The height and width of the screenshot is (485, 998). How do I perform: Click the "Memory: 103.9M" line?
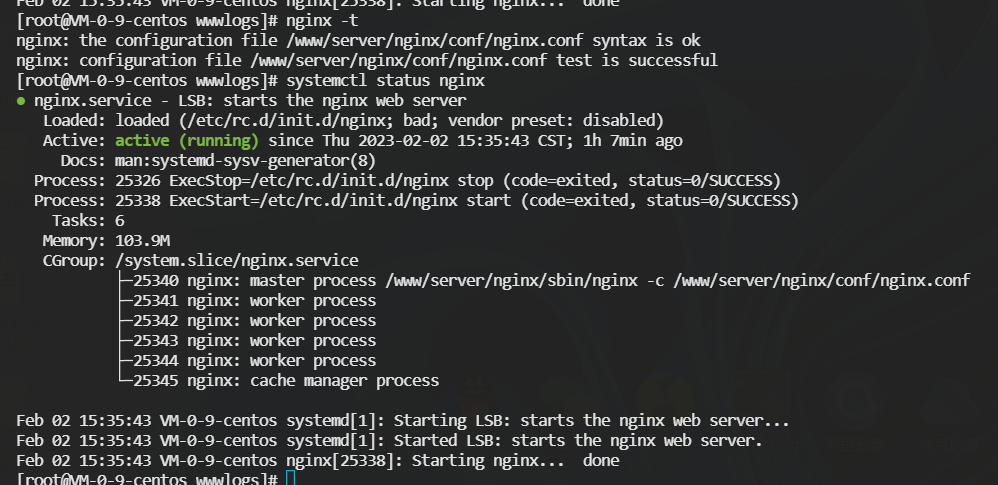[x=106, y=241]
